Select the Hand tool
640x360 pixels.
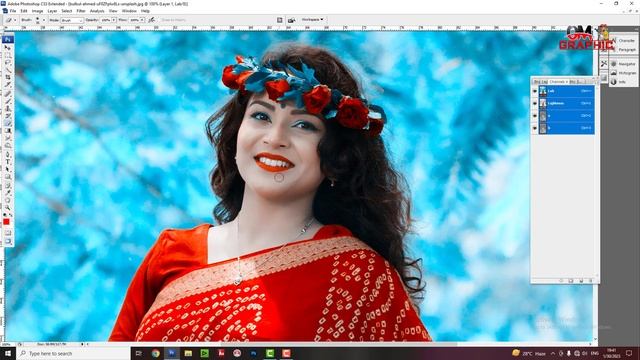coord(7,200)
